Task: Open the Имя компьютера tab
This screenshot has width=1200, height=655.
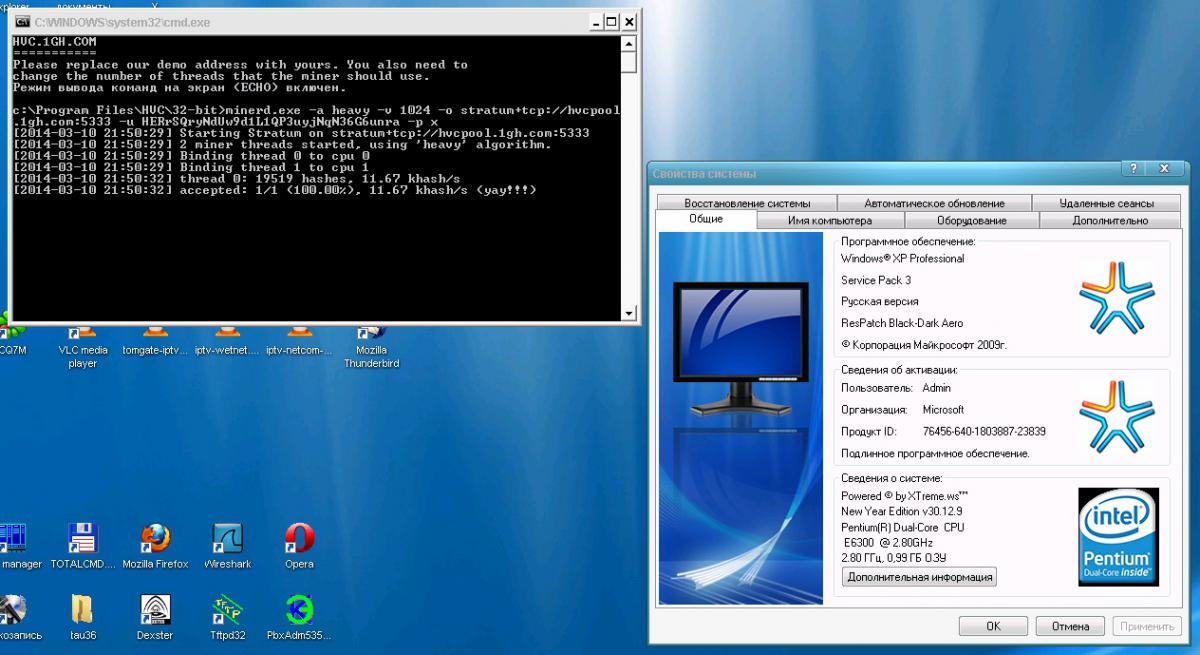Action: click(x=830, y=220)
